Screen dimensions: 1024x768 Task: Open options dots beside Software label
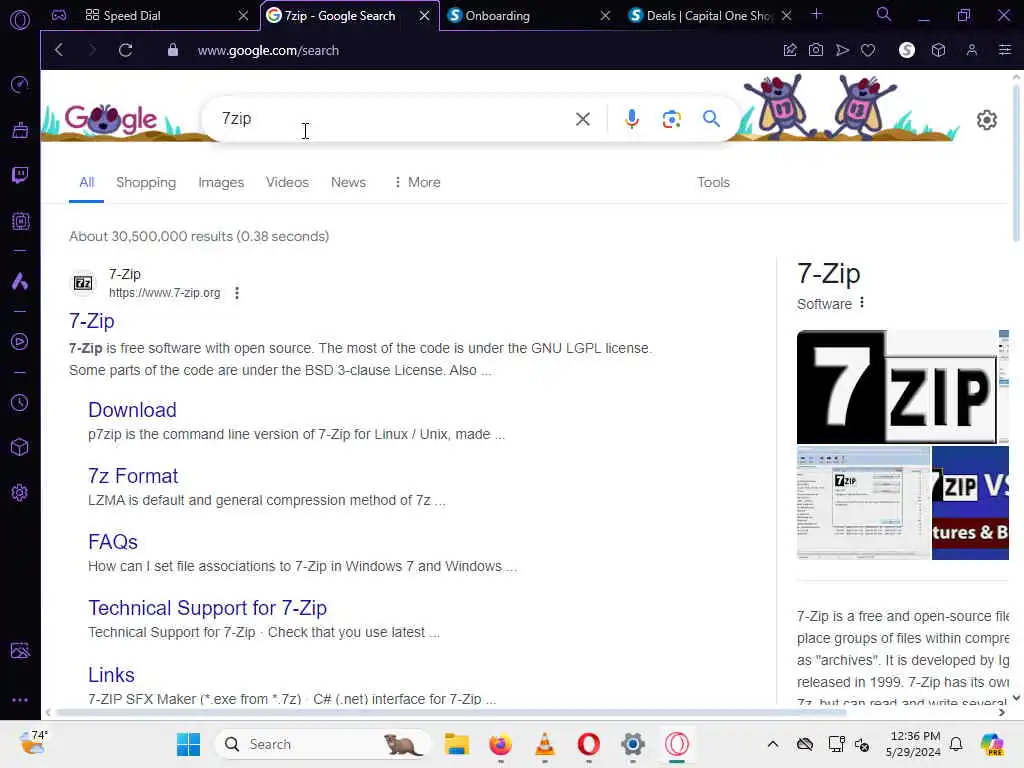tap(862, 303)
